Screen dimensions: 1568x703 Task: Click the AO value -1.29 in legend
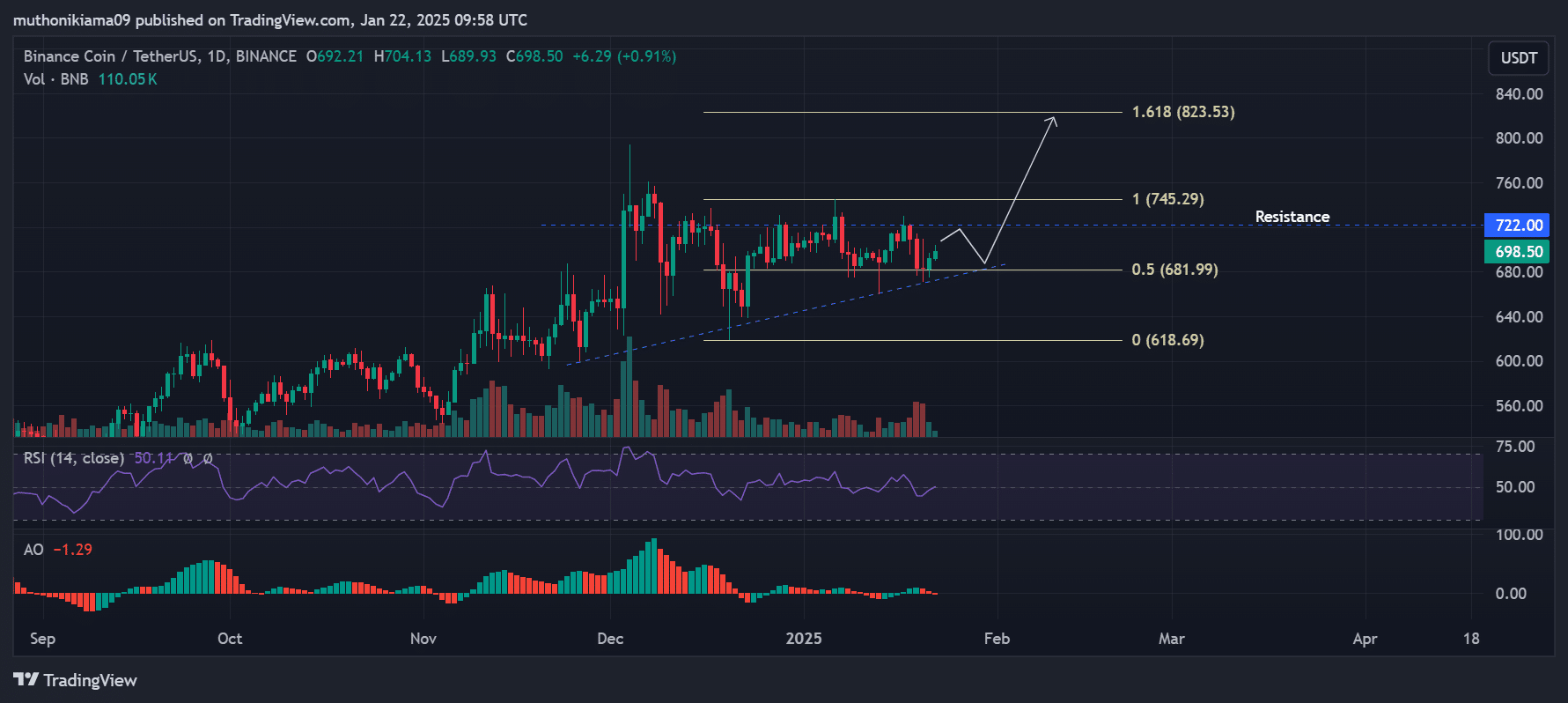point(72,550)
